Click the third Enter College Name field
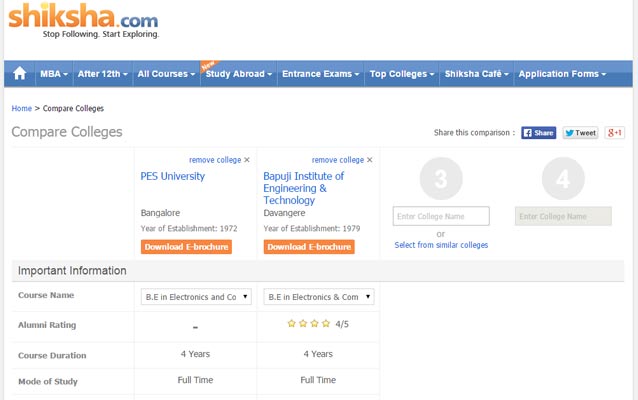 441,216
